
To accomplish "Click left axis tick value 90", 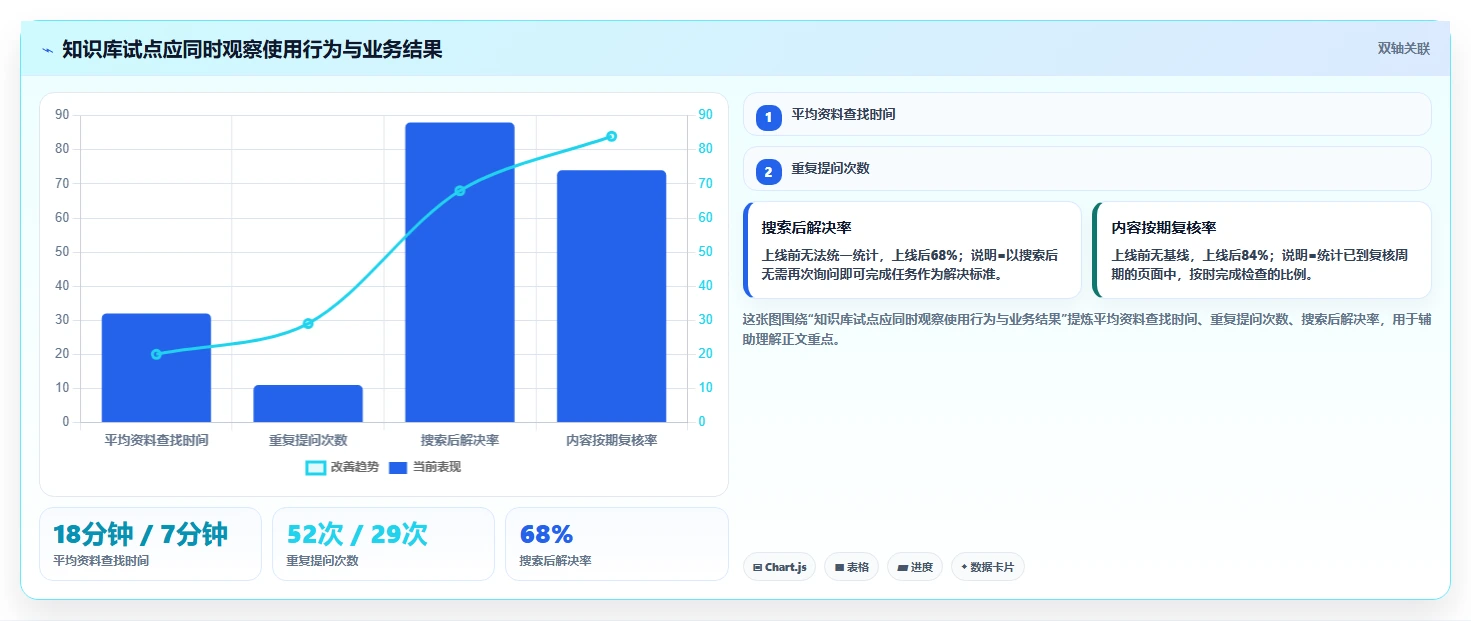I will pos(62,115).
